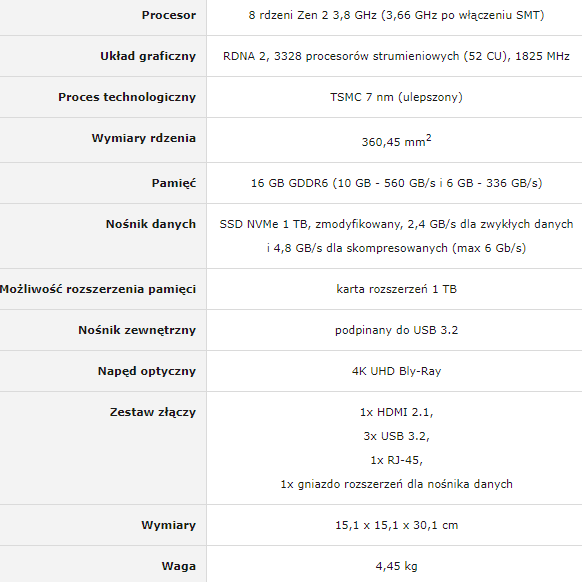Select the Zen 2 processor specification text
This screenshot has width=582, height=582.
(396, 15)
